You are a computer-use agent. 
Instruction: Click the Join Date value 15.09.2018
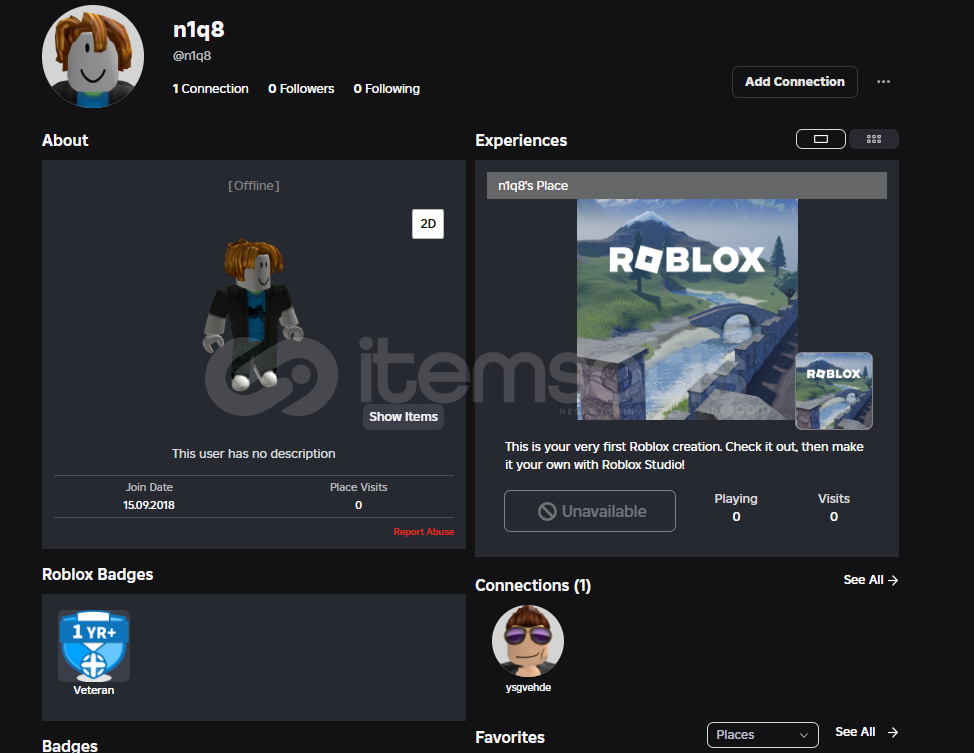[x=149, y=505]
